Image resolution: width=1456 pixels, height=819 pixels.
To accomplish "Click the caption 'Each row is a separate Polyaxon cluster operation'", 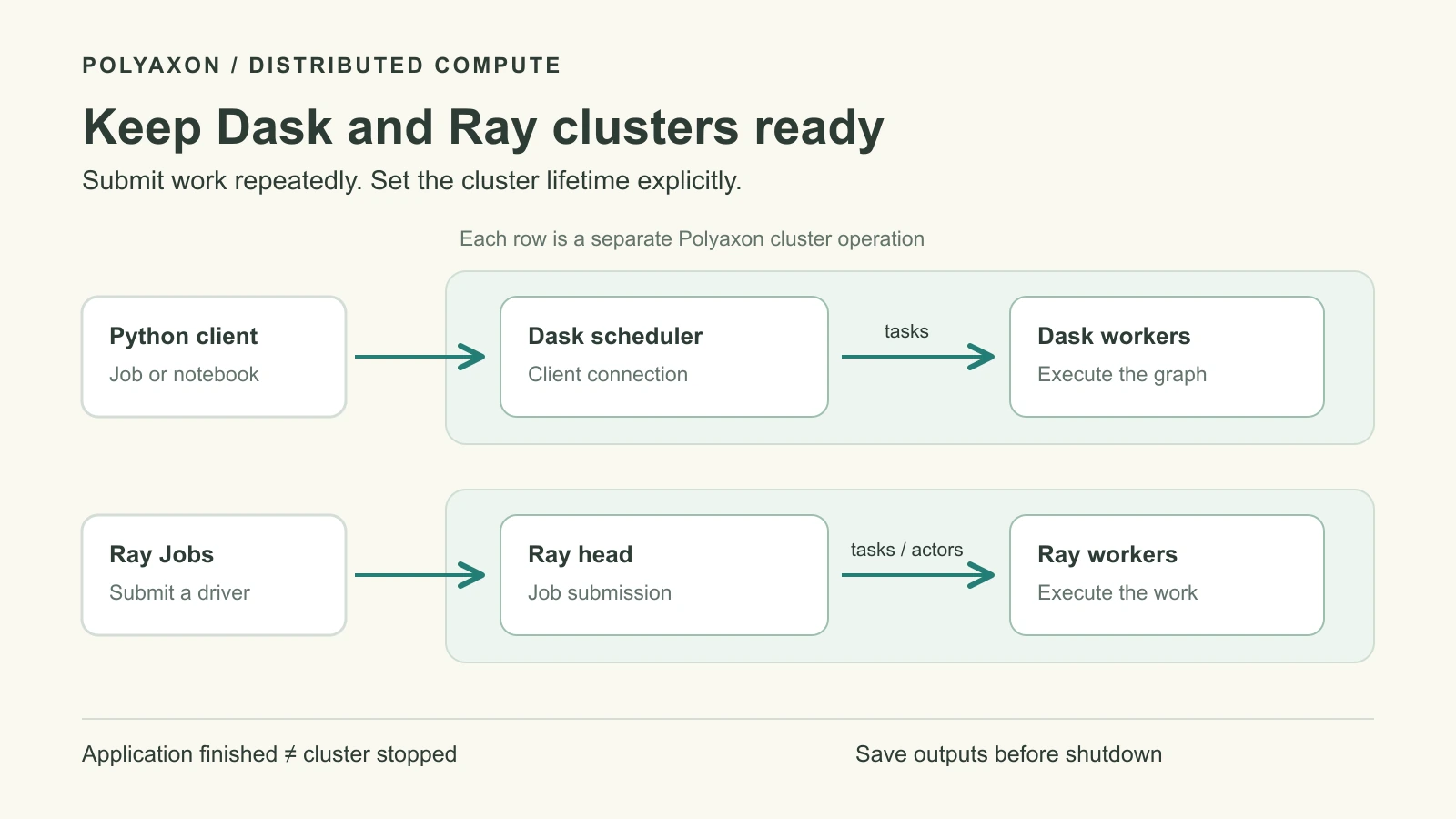I will point(692,238).
